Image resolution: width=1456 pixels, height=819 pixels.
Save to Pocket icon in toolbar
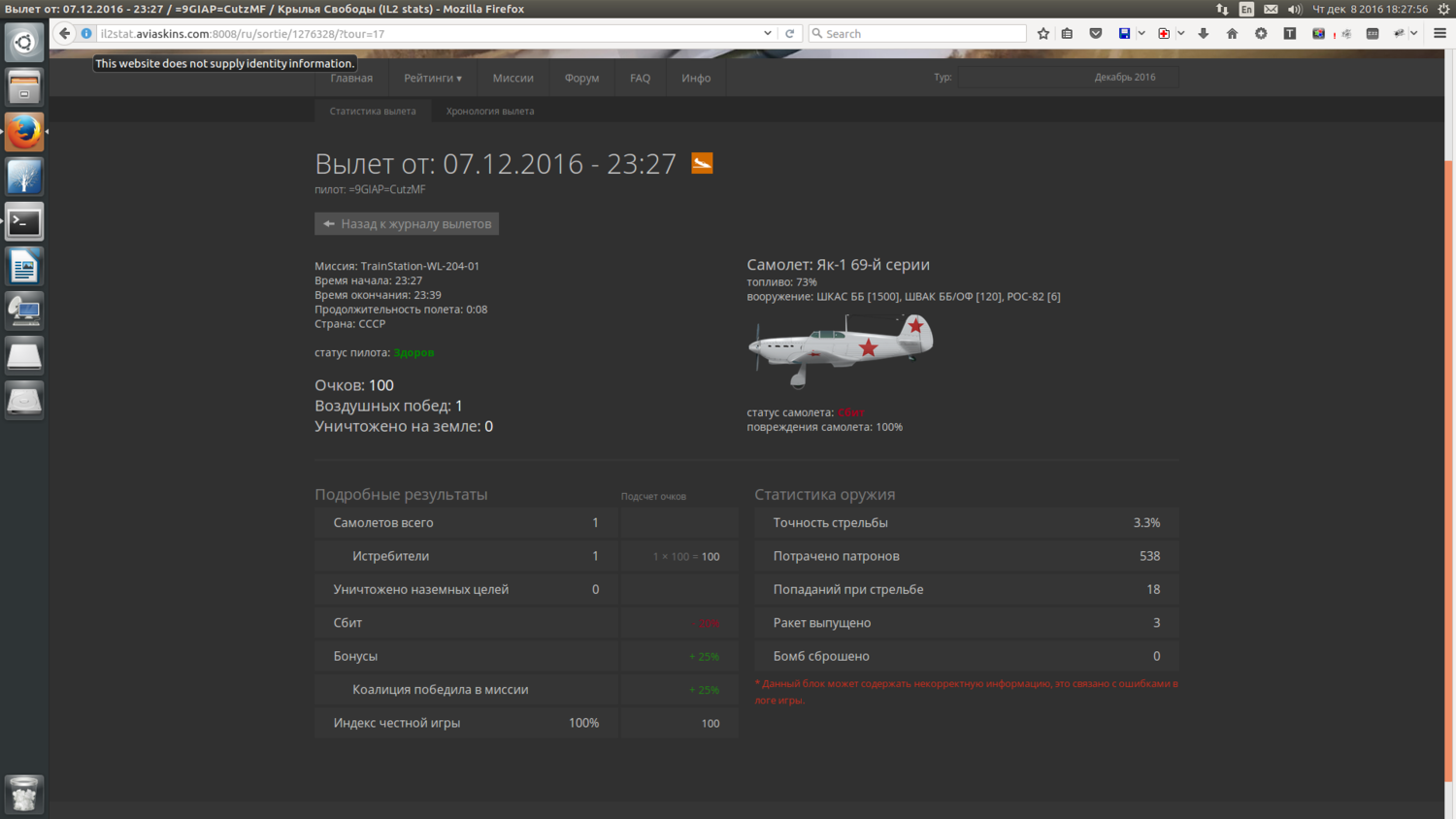pyautogui.click(x=1096, y=33)
